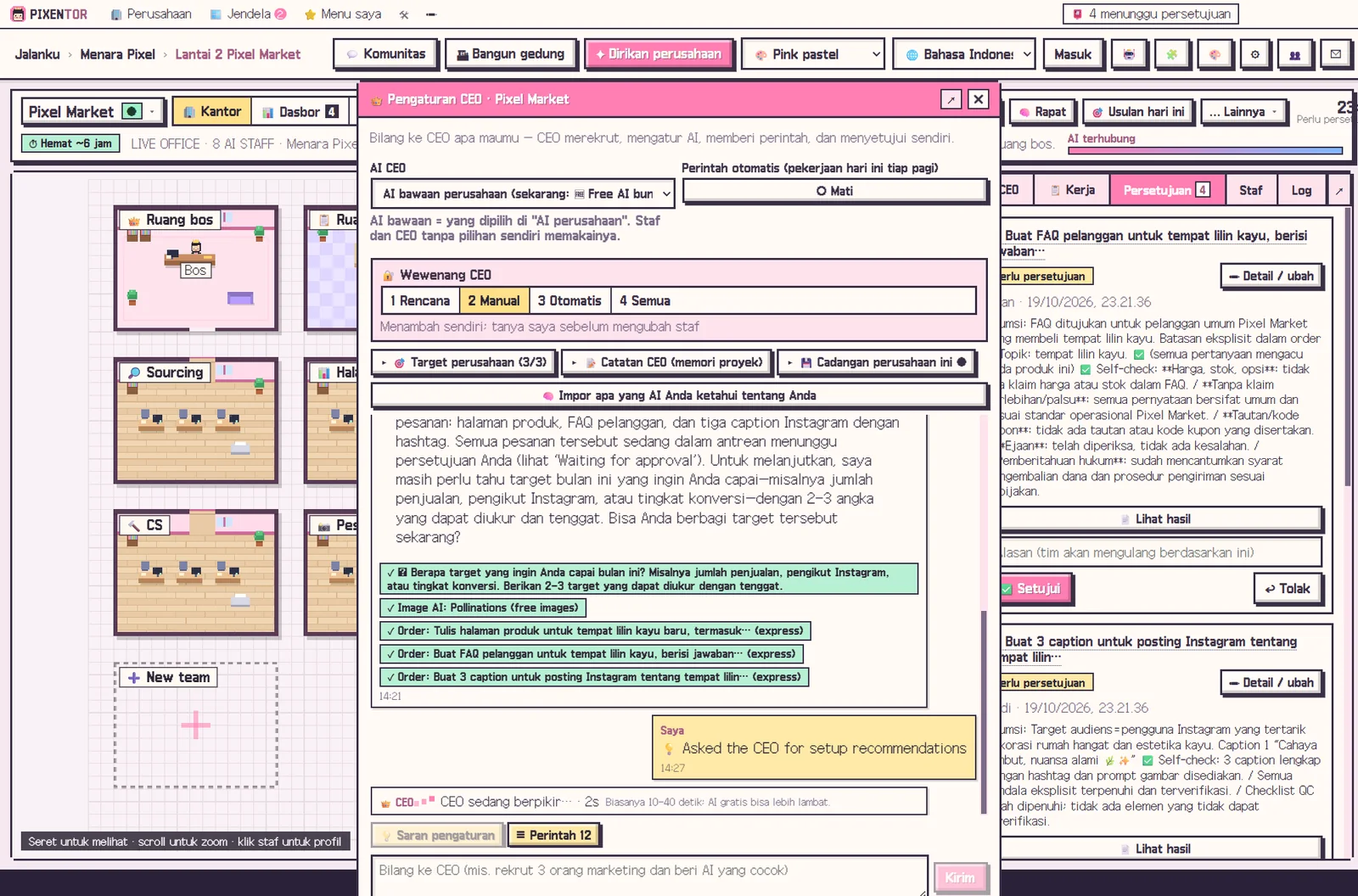This screenshot has width=1358, height=896.
Task: Select authority level 2 Manual
Action: pyautogui.click(x=494, y=300)
